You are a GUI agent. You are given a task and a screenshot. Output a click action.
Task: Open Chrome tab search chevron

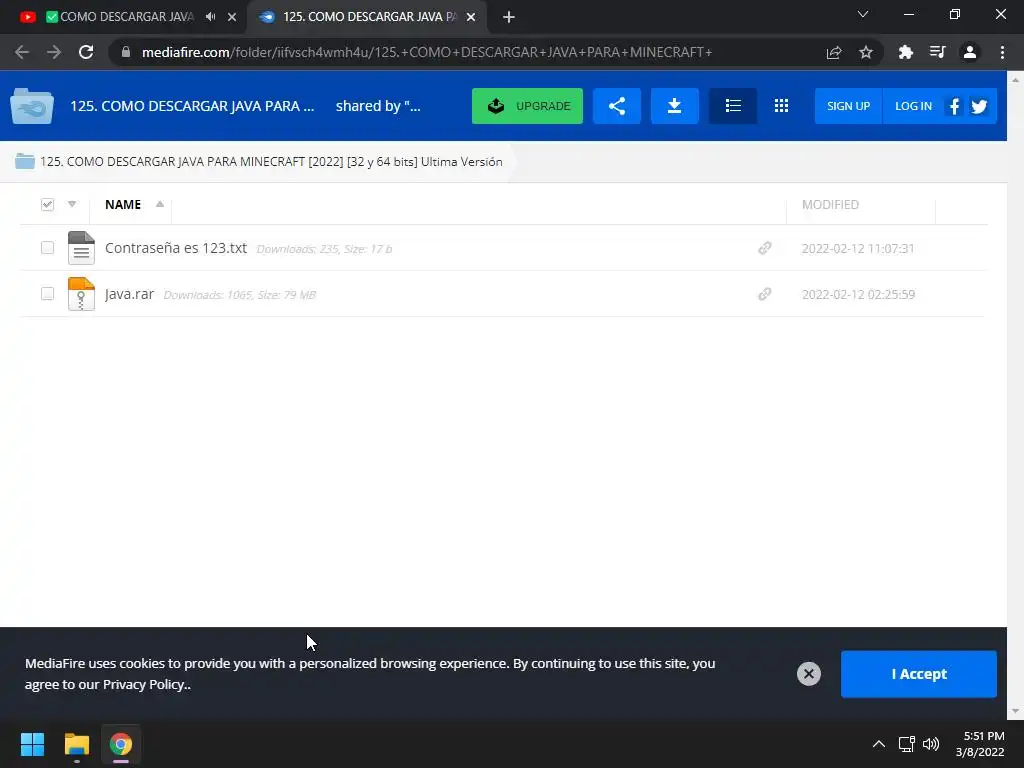(863, 14)
